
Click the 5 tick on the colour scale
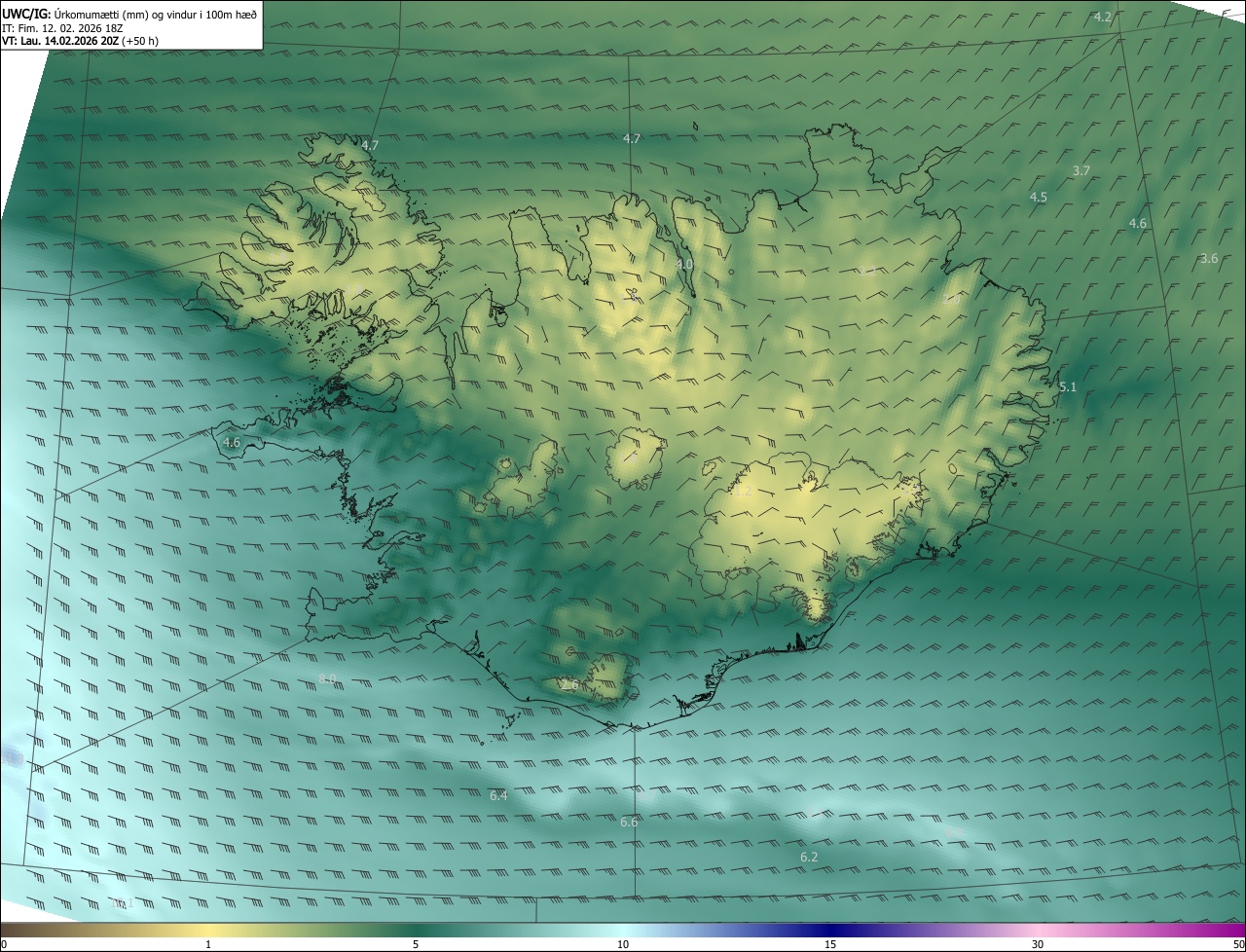pyautogui.click(x=416, y=944)
